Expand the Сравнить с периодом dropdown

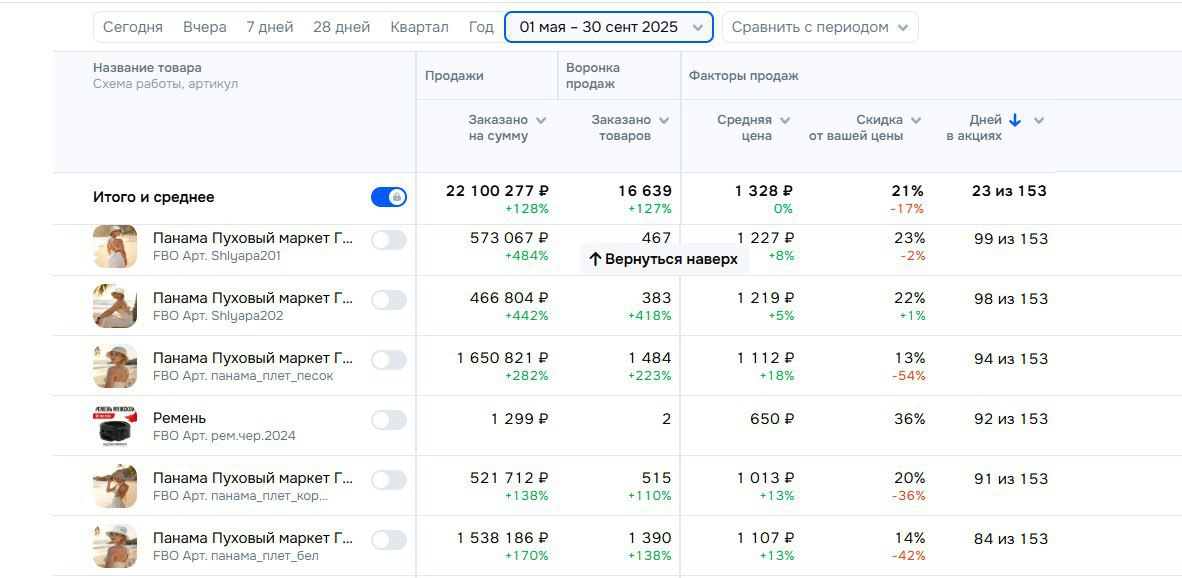pyautogui.click(x=819, y=27)
